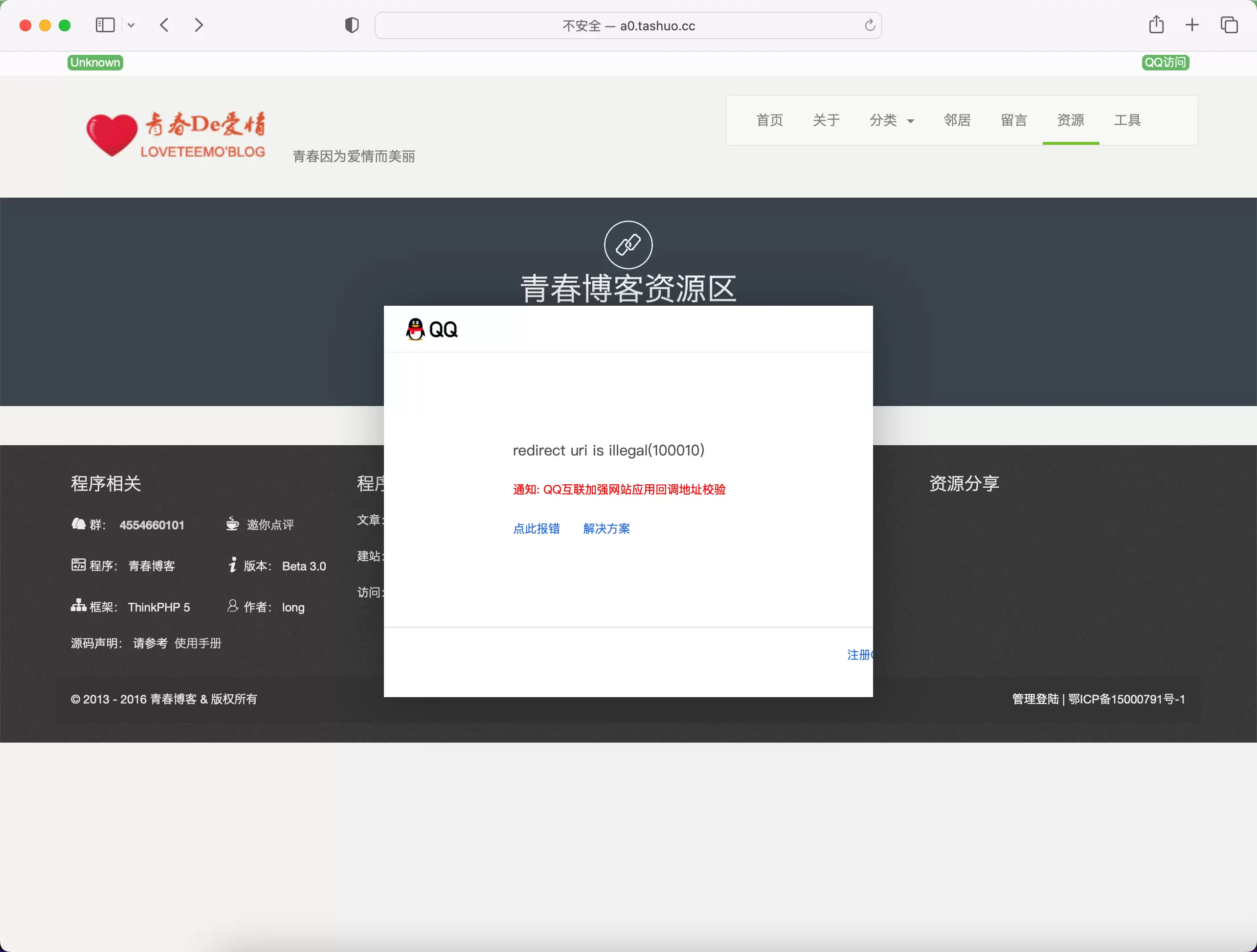Viewport: 1257px width, 952px height.
Task: Click the user icon beside 作者
Action: click(x=232, y=606)
